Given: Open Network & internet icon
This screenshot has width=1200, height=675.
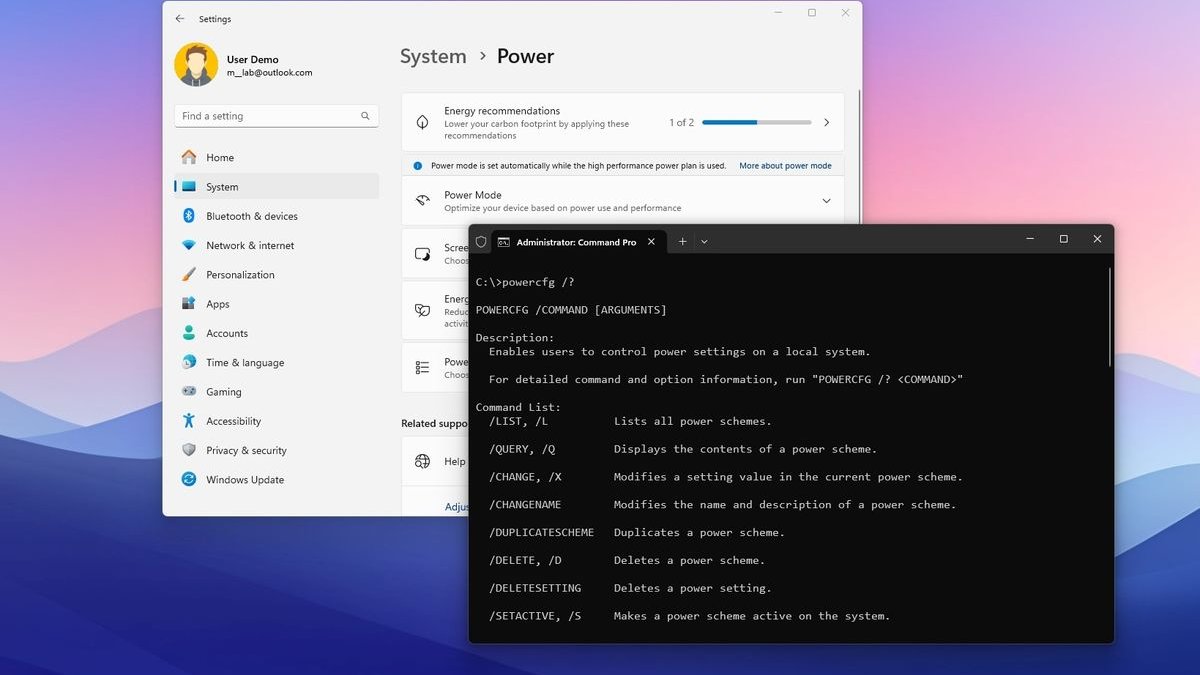Looking at the screenshot, I should (x=189, y=245).
